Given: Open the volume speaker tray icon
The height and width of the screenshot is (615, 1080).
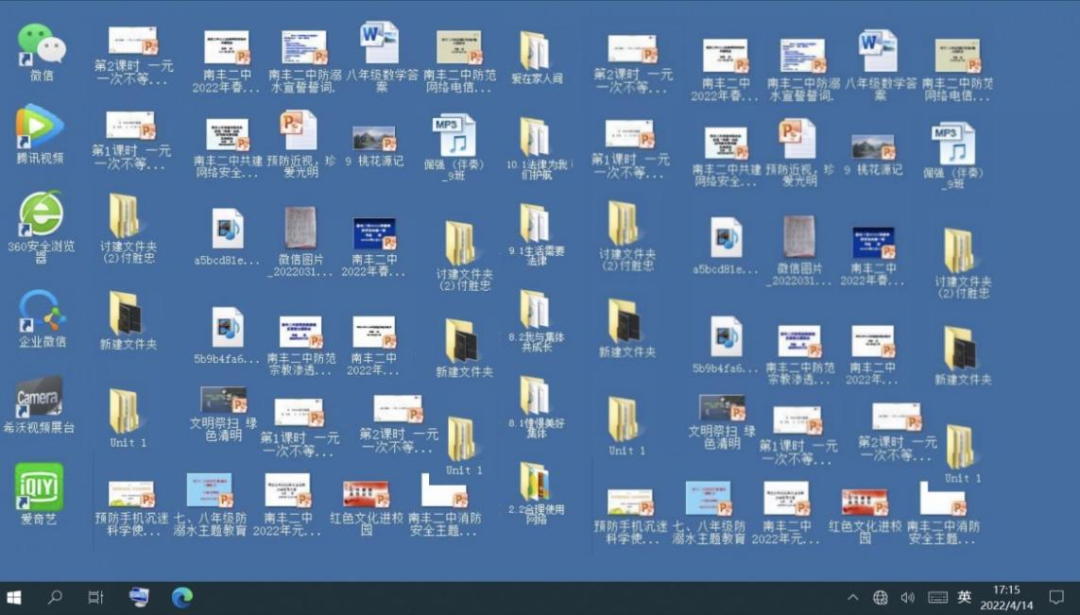Looking at the screenshot, I should tap(908, 597).
